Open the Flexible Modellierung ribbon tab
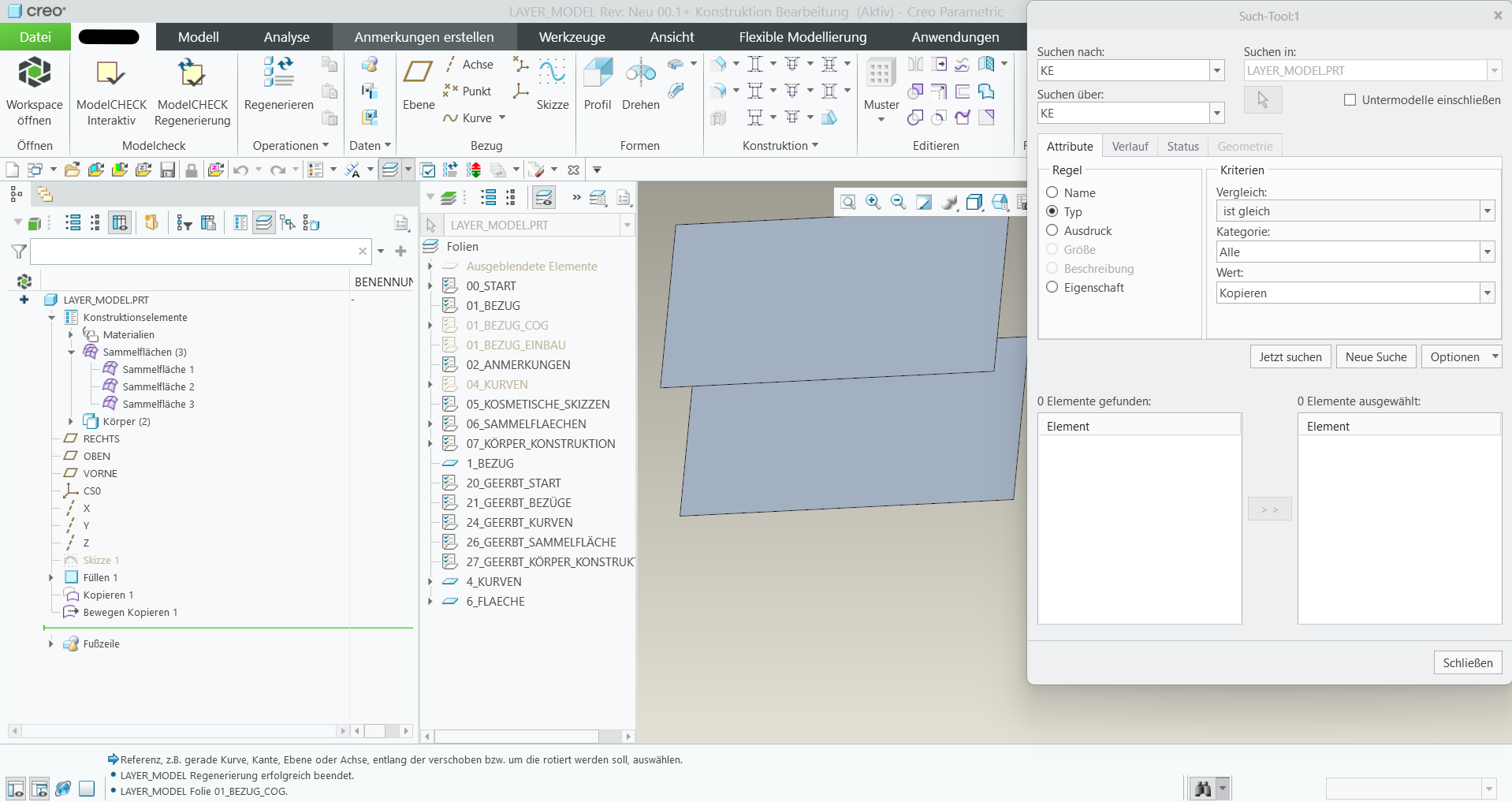 point(803,37)
